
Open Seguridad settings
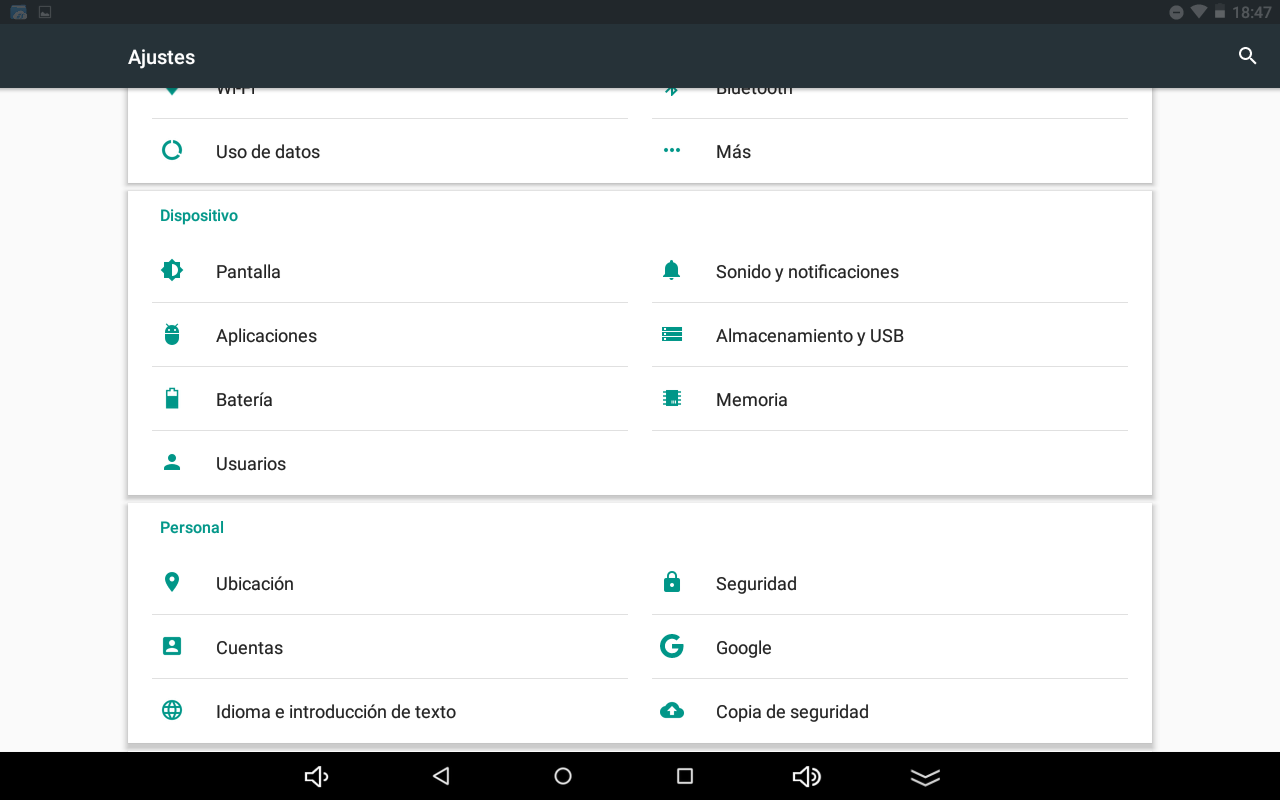point(890,583)
